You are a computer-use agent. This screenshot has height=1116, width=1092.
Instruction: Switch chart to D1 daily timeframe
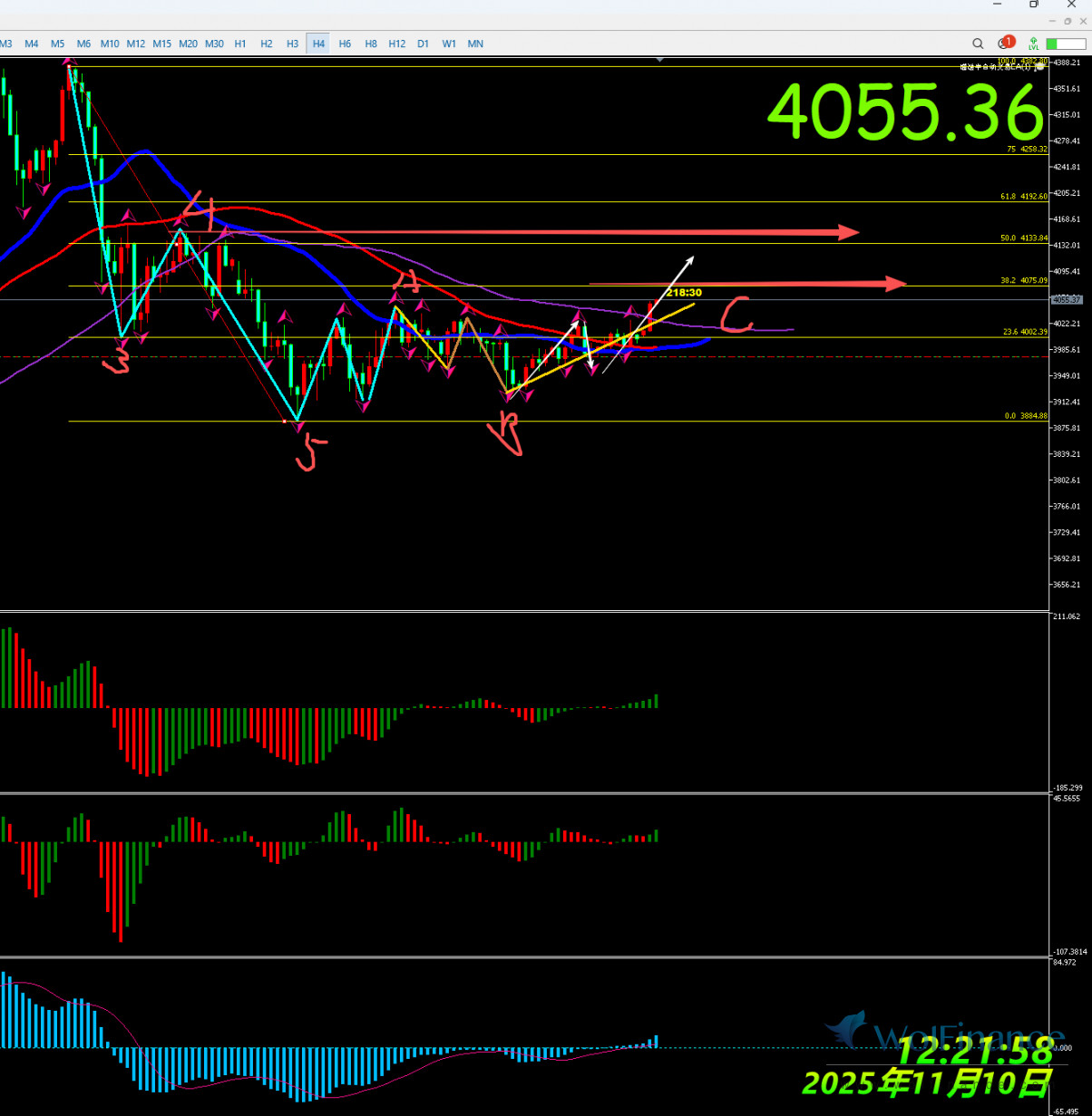coord(423,44)
